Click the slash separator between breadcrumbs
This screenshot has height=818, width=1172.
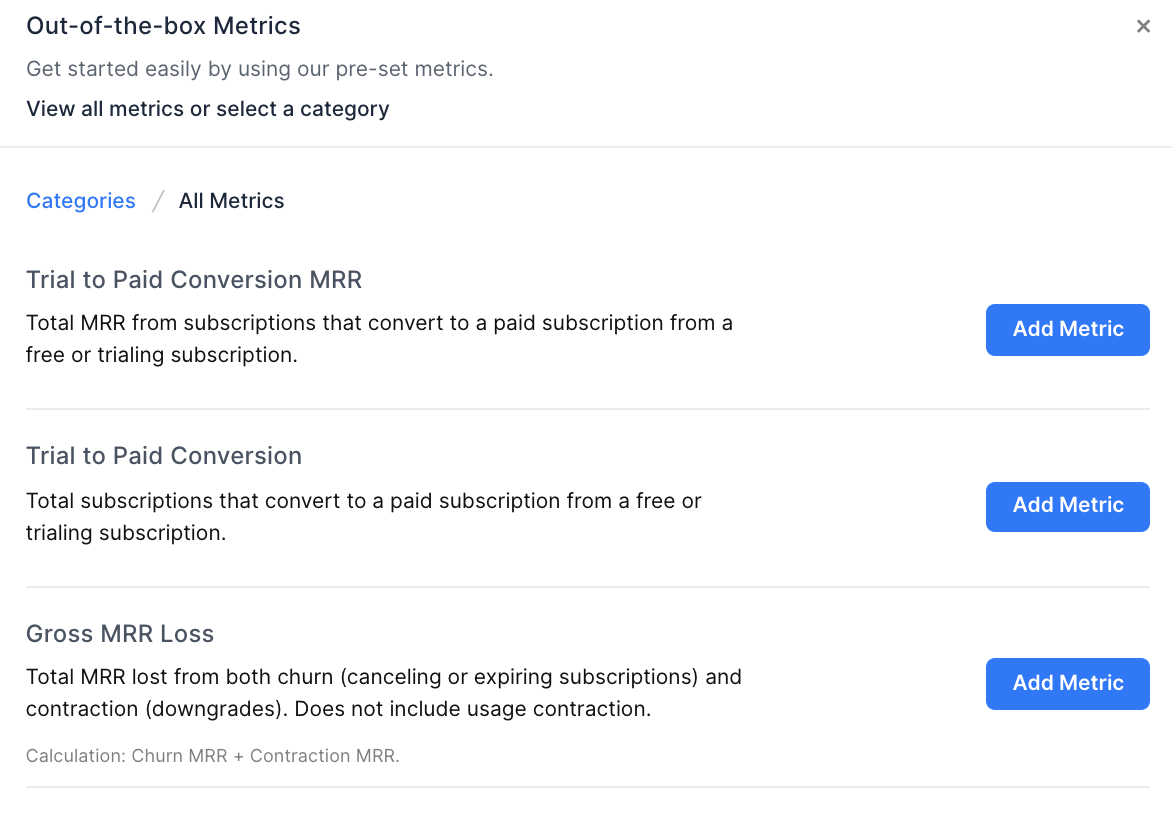click(157, 201)
